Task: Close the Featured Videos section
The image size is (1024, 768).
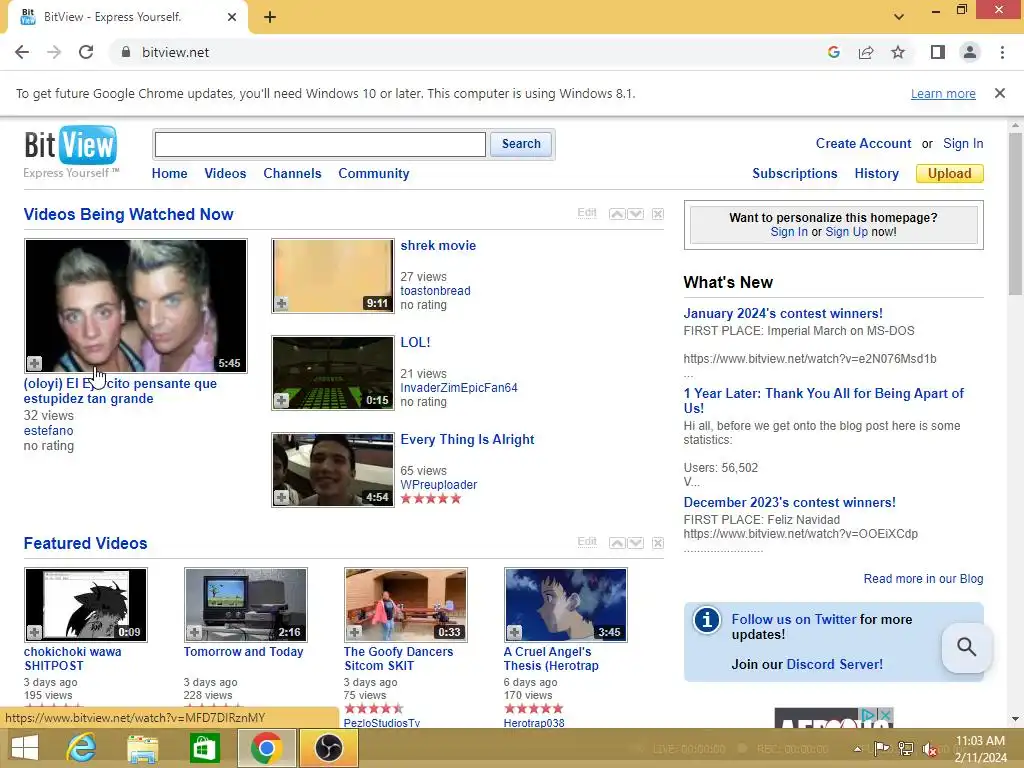Action: (658, 543)
